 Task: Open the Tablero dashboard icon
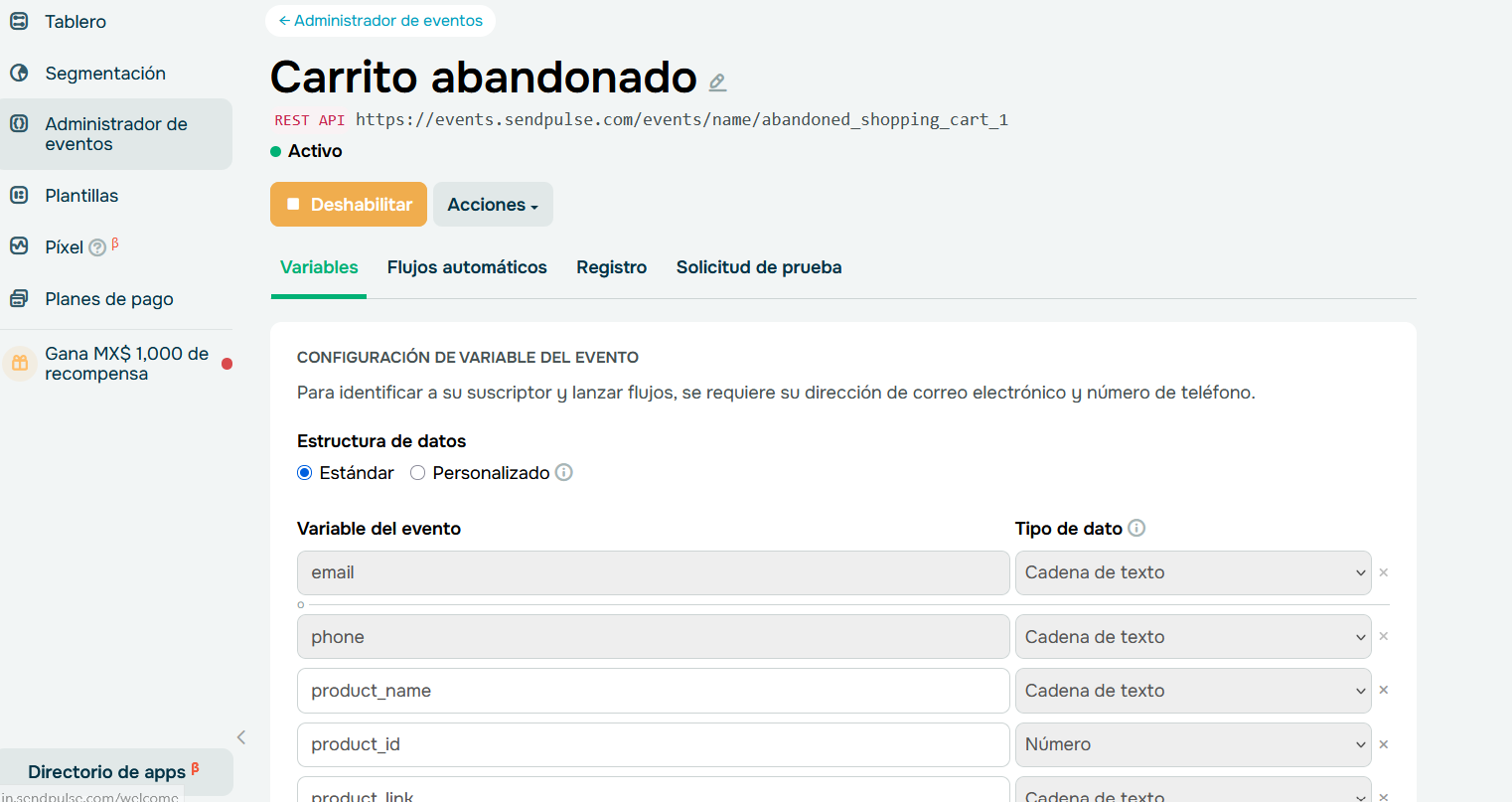[19, 21]
